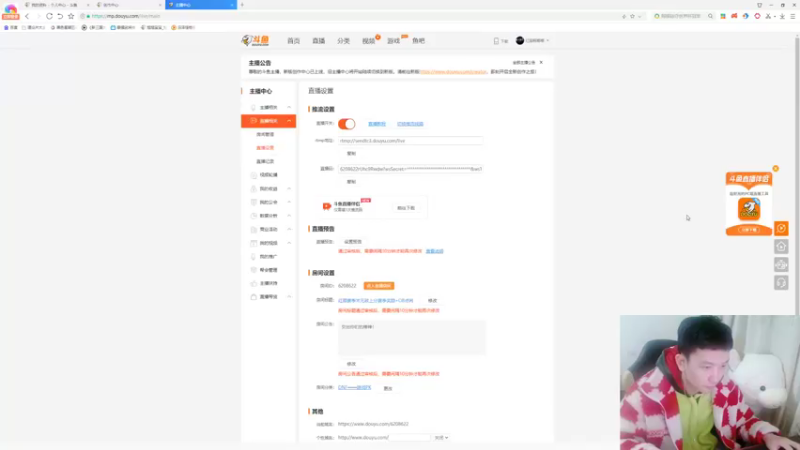
Task: Open 分类 in the Douyu nav
Action: pyautogui.click(x=343, y=41)
